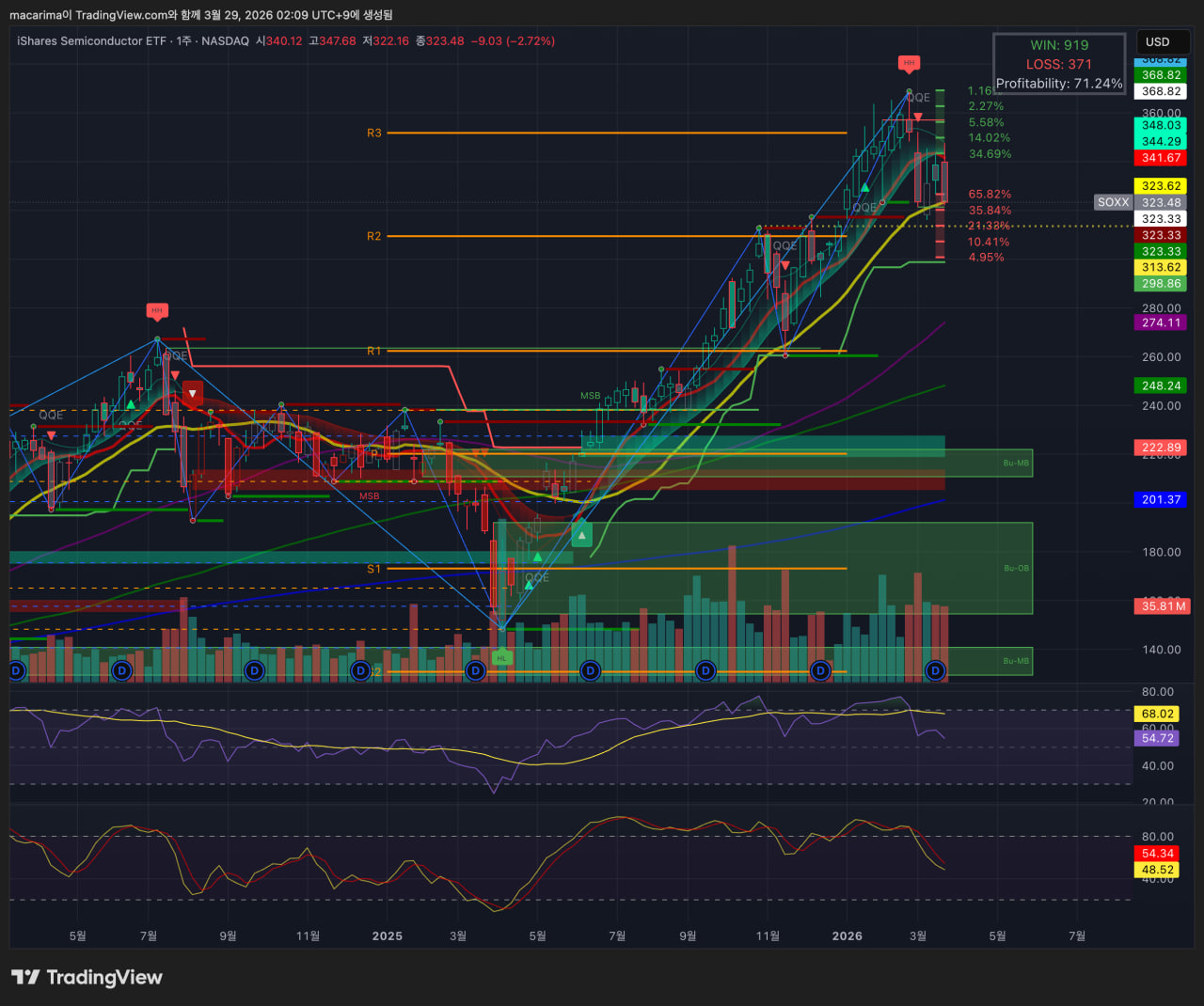Image resolution: width=1204 pixels, height=1006 pixels.
Task: Click the blue 201.37 price axis label
Action: pyautogui.click(x=1161, y=500)
